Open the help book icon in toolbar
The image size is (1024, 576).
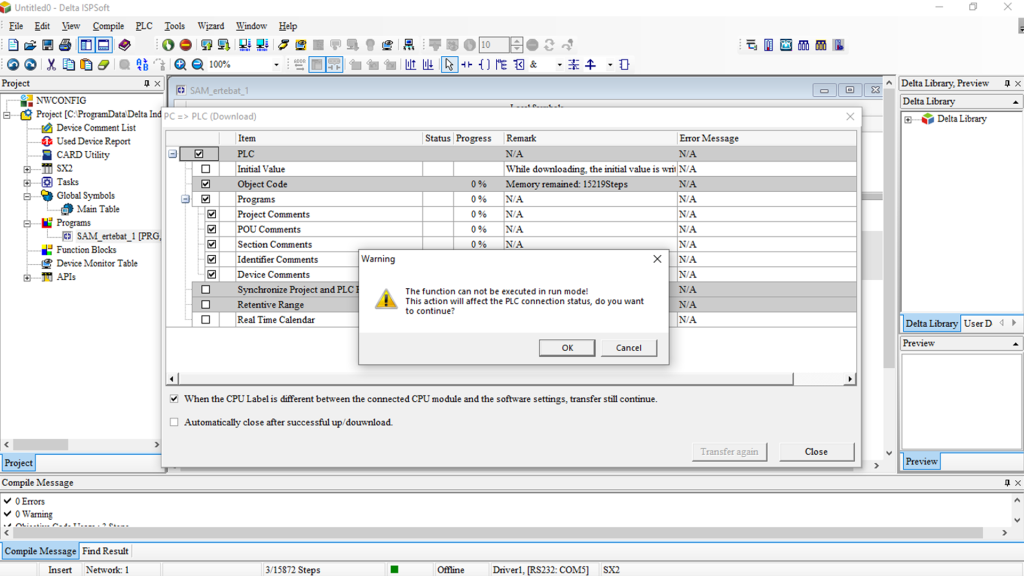pyautogui.click(x=124, y=45)
